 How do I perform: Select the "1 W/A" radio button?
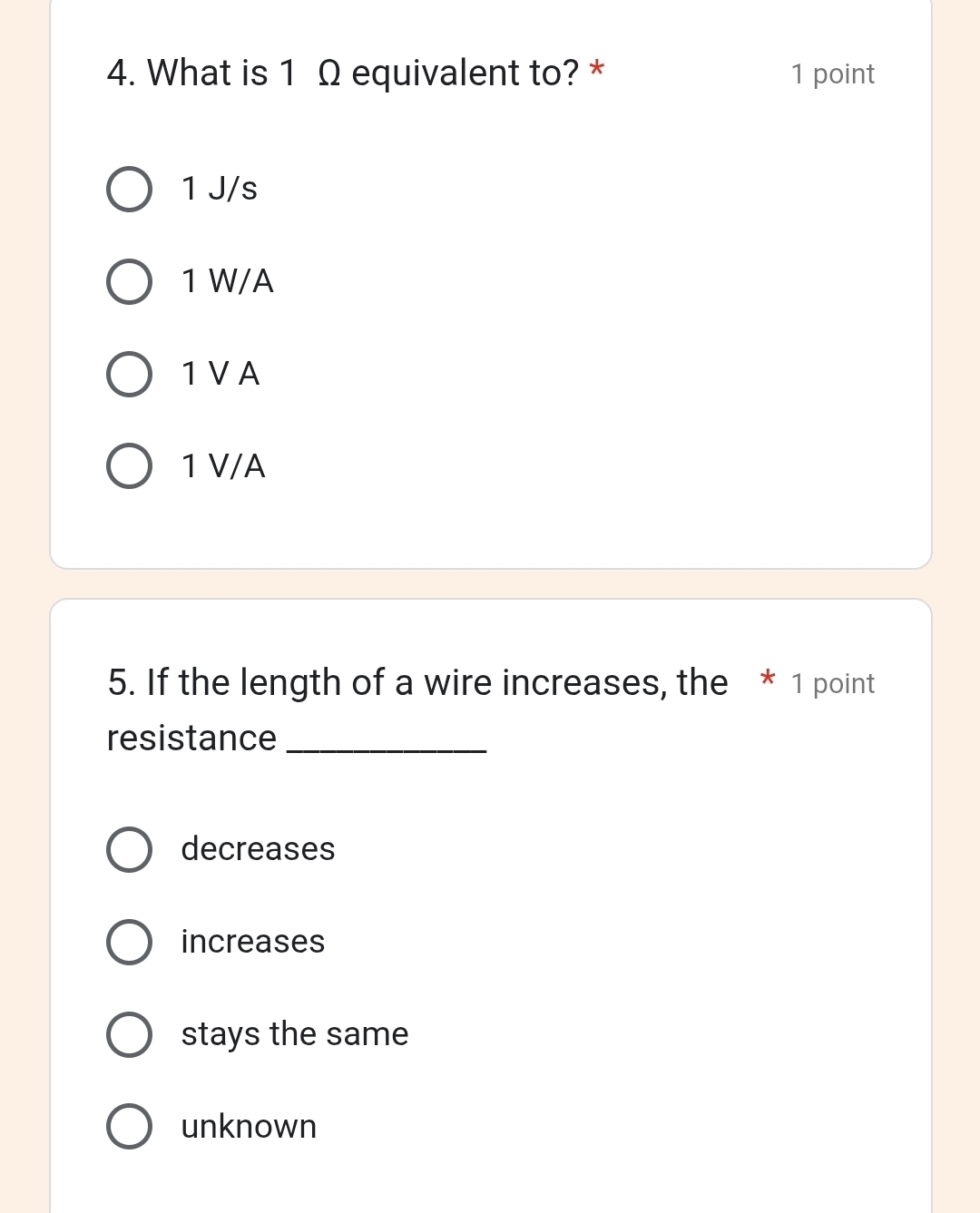128,282
